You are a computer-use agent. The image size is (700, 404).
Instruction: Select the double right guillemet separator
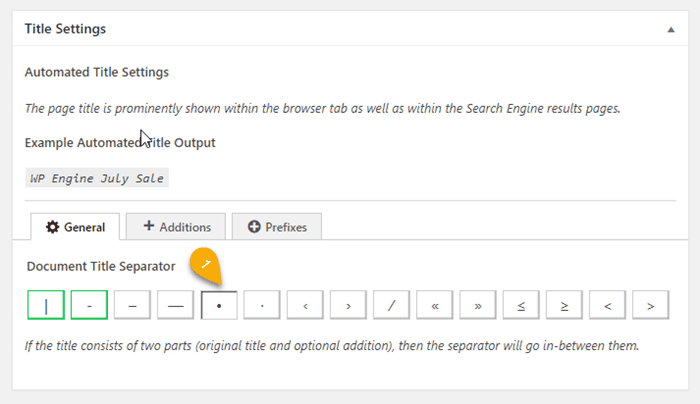(x=478, y=305)
